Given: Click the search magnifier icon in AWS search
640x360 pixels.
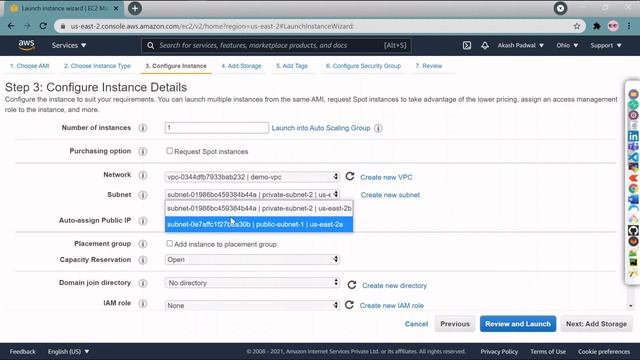Looking at the screenshot, I should point(150,45).
